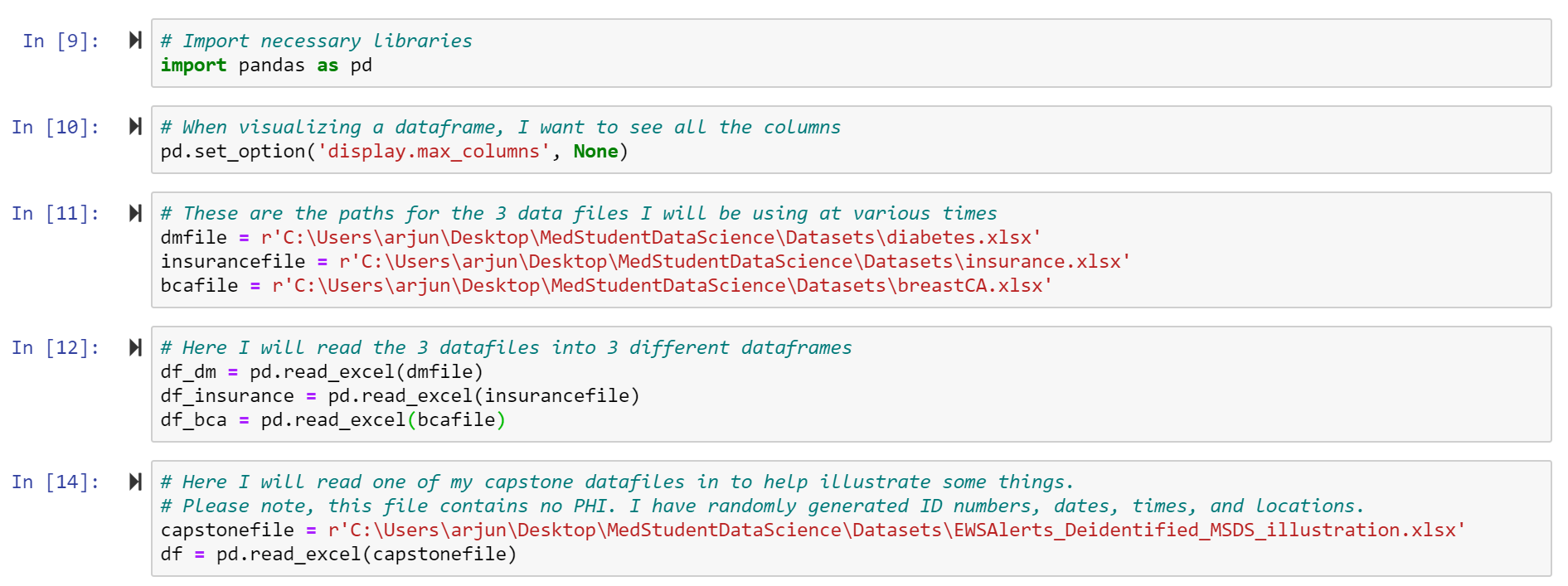Place cursor in df_bca read_excel line
Image resolution: width=1568 pixels, height=586 pixels.
tap(333, 420)
